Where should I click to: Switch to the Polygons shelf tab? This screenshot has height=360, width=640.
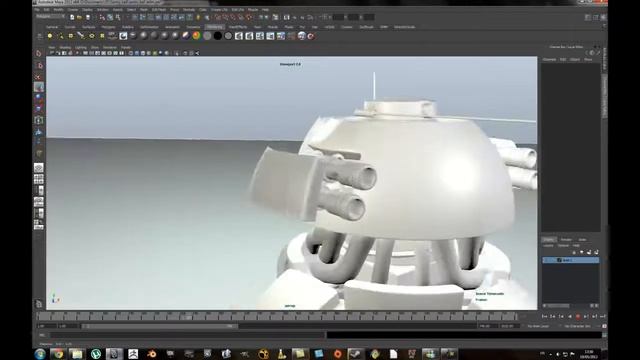coord(109,27)
